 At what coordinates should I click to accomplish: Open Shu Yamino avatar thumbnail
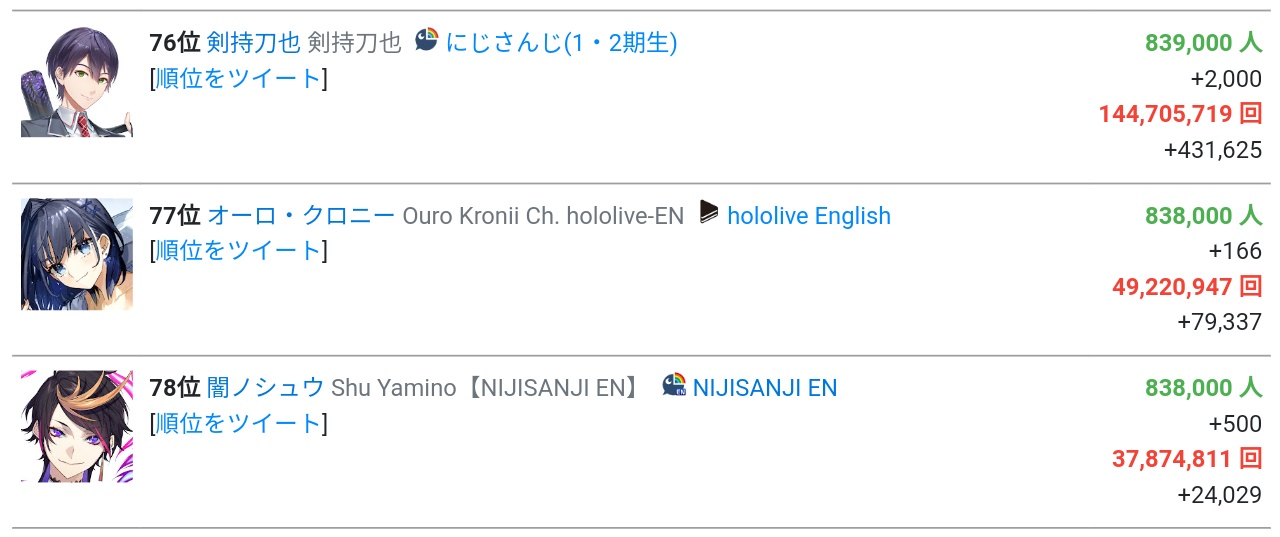tap(77, 427)
